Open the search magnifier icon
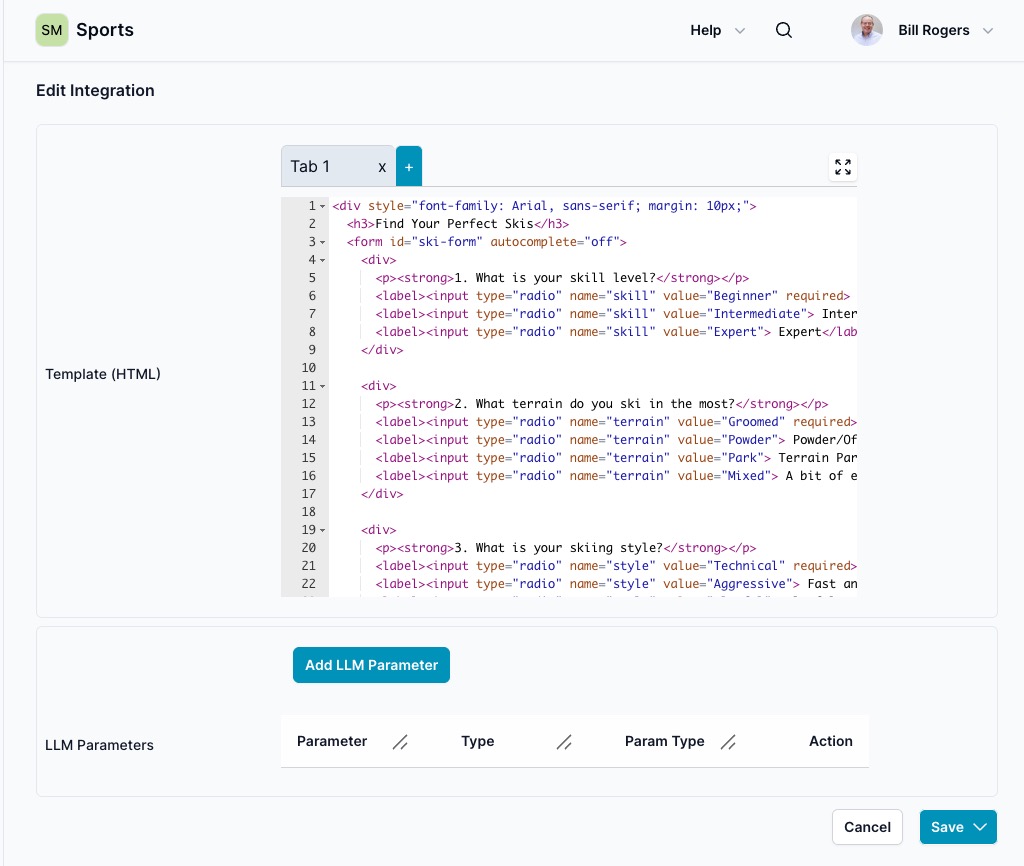This screenshot has width=1024, height=866. coord(784,30)
